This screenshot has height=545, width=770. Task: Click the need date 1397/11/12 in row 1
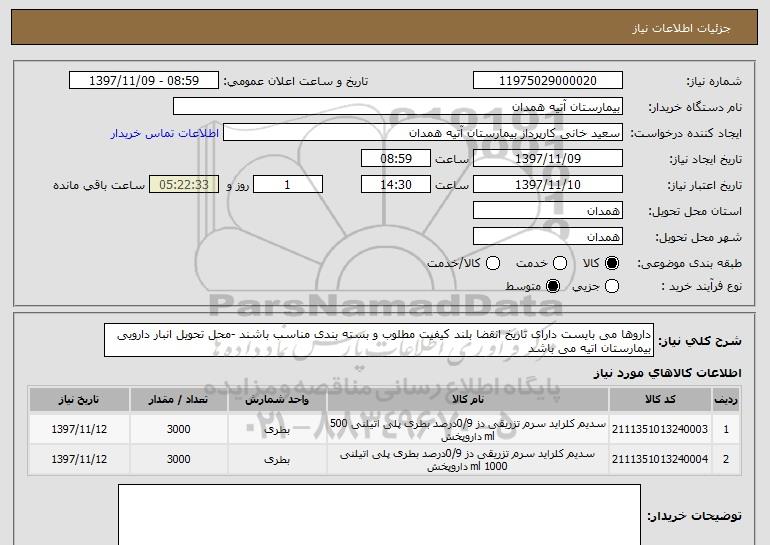point(79,429)
